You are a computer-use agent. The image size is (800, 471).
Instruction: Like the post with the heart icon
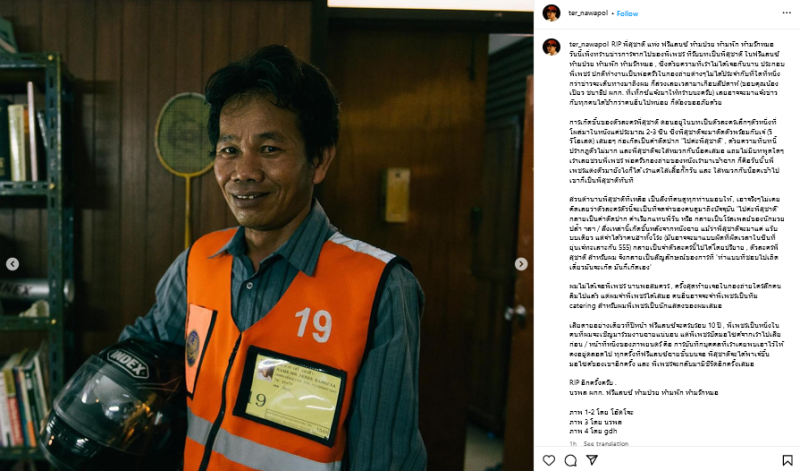tap(549, 460)
